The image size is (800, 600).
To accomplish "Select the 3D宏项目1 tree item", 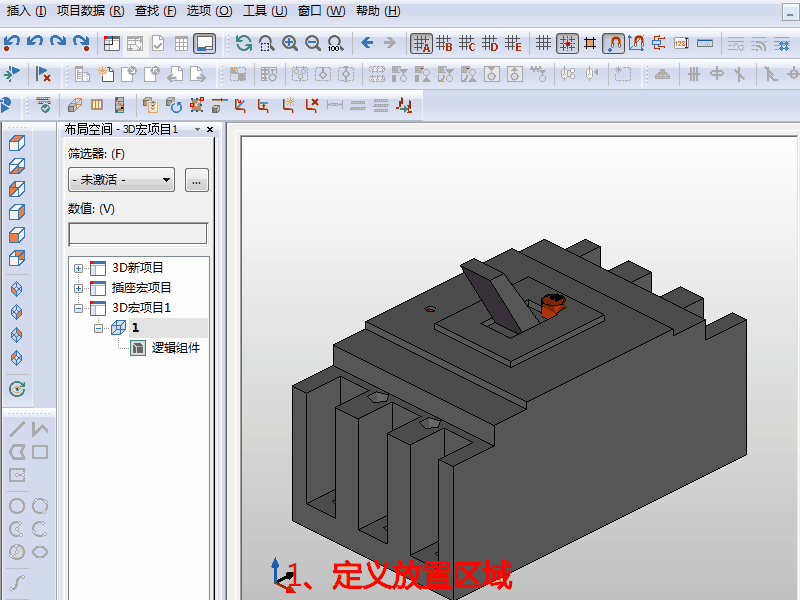I will click(x=141, y=308).
